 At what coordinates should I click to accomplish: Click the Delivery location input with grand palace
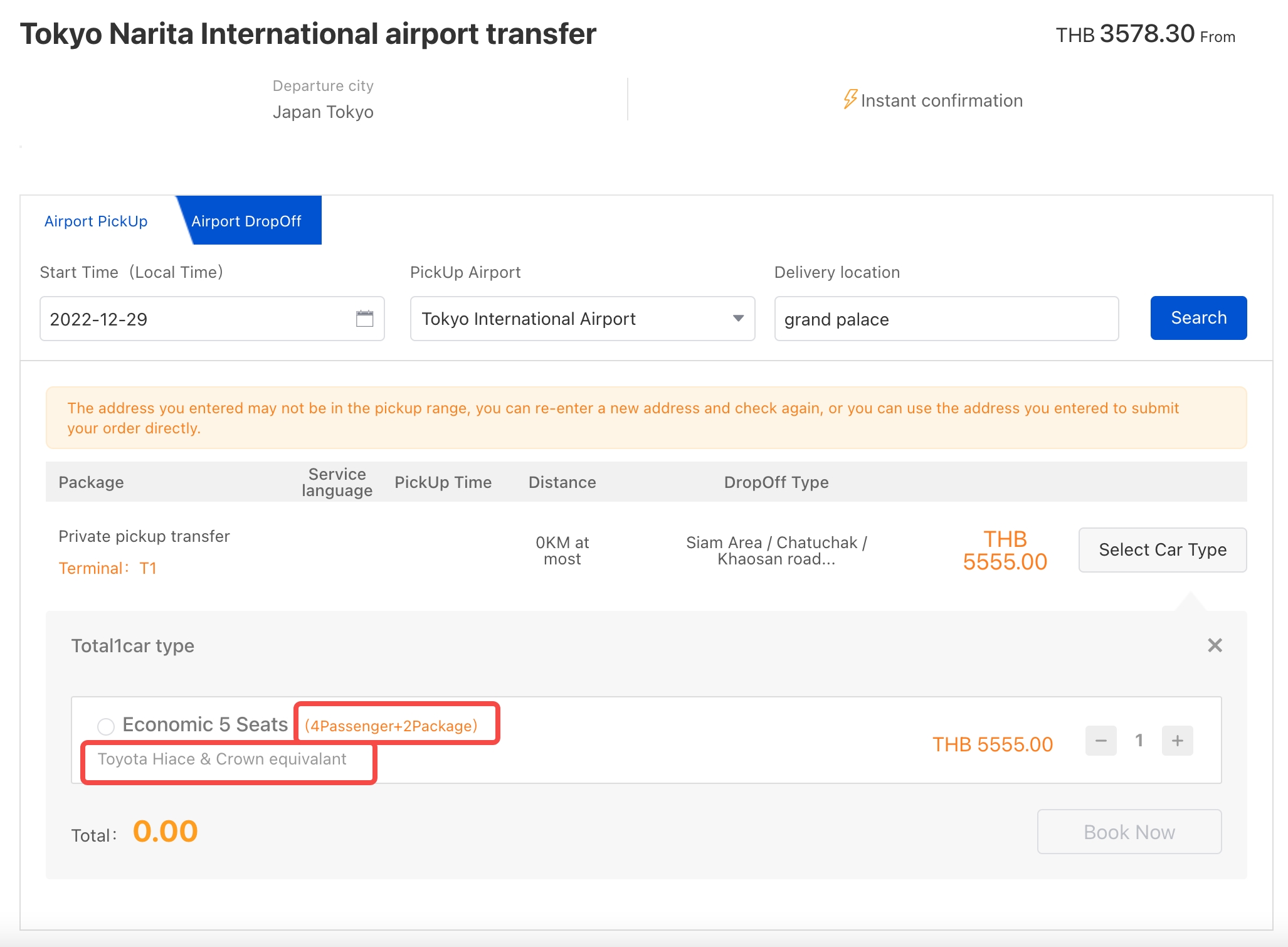[946, 319]
